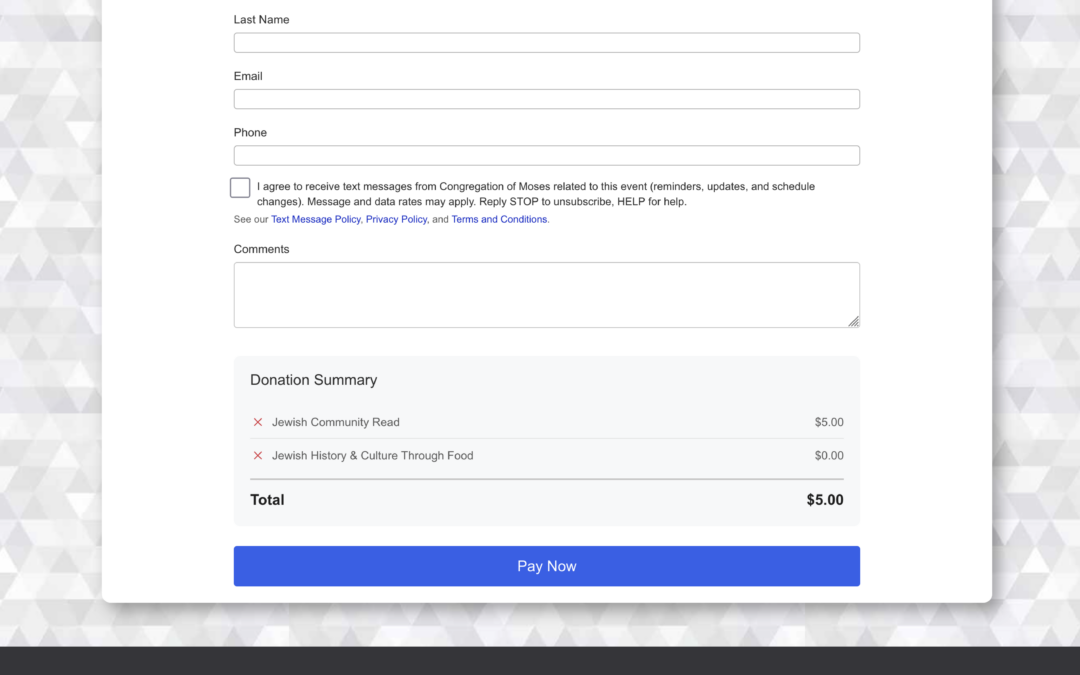Select the Phone number input field
Image resolution: width=1080 pixels, height=675 pixels.
coord(546,156)
